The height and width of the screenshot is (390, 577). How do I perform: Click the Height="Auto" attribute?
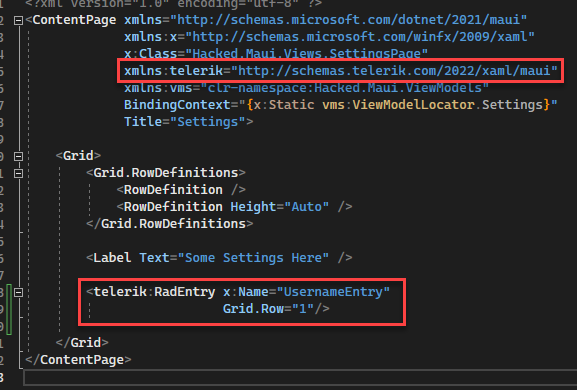(x=279, y=207)
